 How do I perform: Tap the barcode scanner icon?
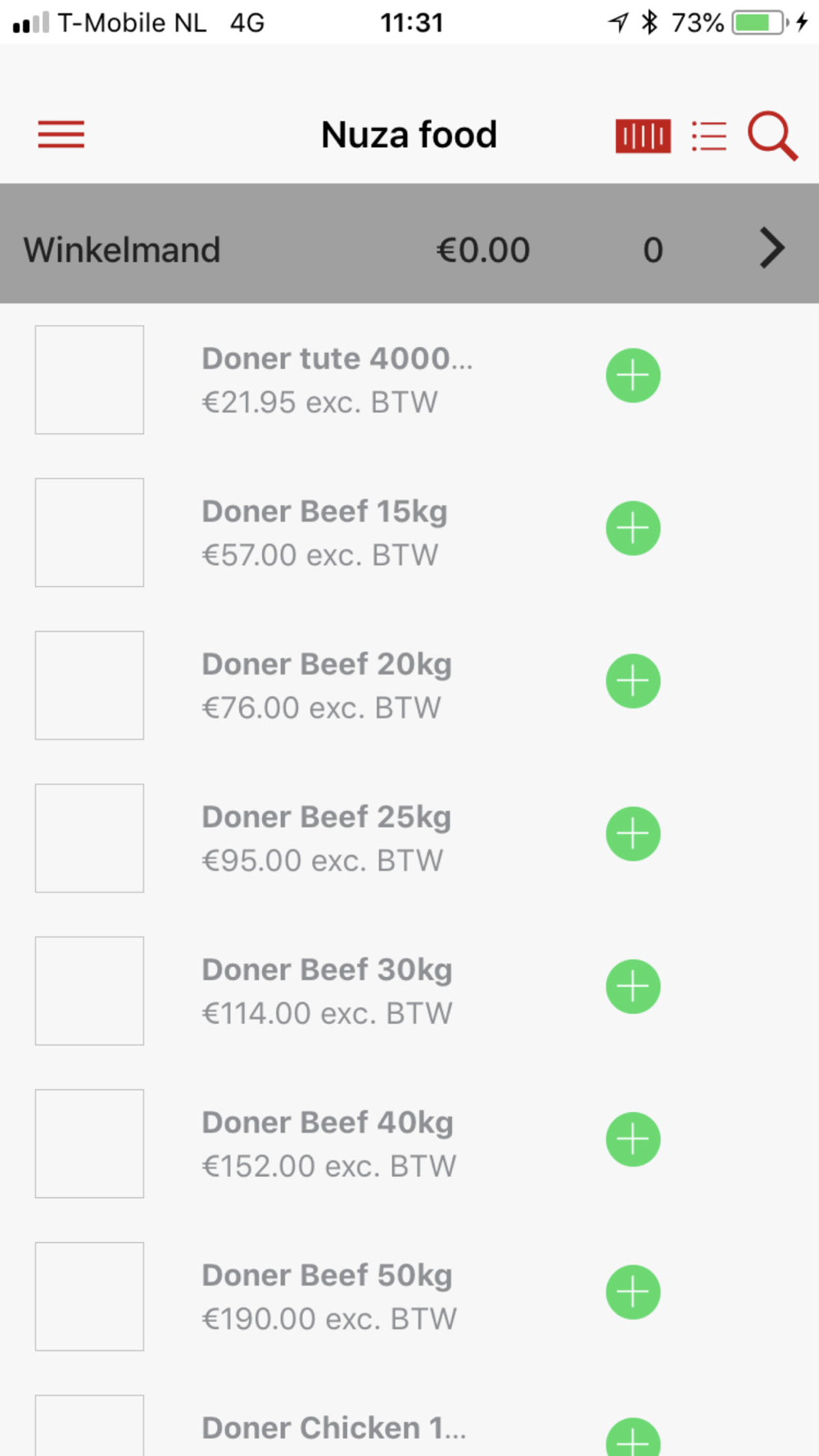(x=643, y=135)
